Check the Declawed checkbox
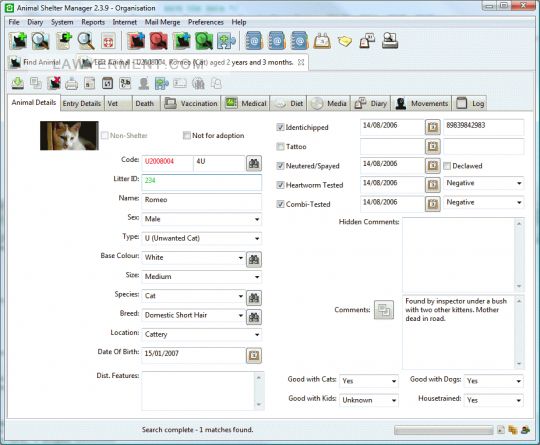The height and width of the screenshot is (445, 540). (447, 166)
